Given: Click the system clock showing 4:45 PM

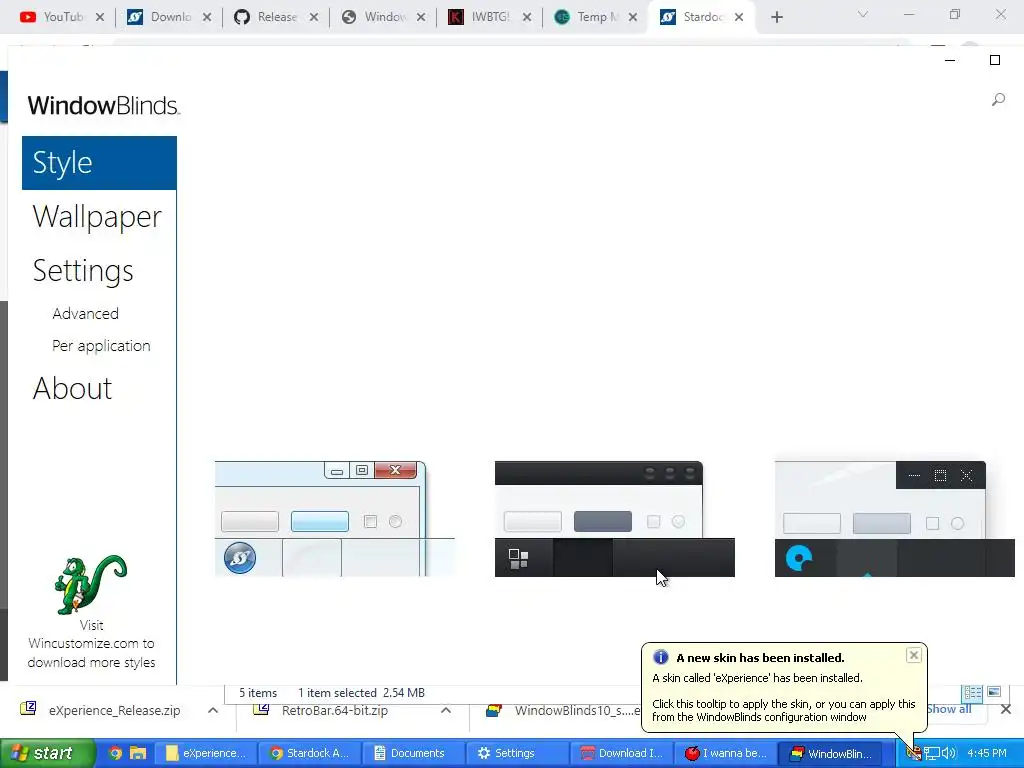Looking at the screenshot, I should (x=987, y=754).
